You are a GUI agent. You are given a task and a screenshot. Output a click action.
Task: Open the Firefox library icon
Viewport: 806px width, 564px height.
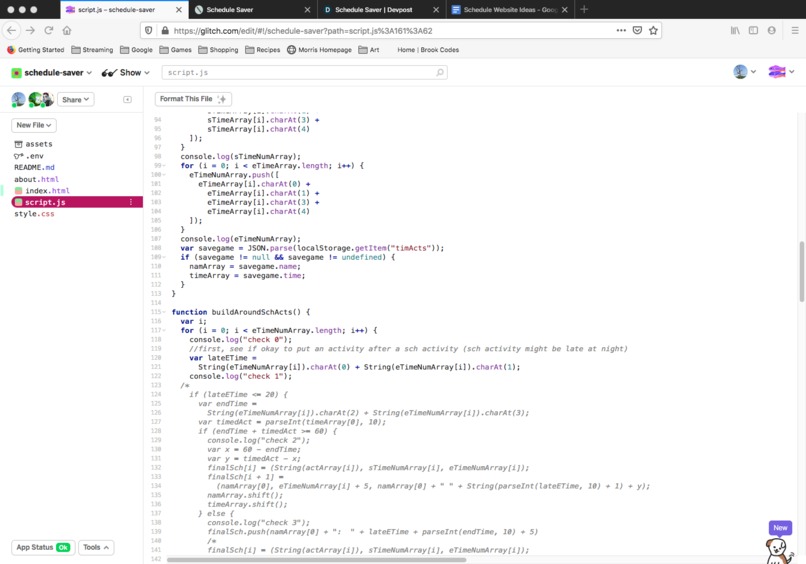pos(735,30)
